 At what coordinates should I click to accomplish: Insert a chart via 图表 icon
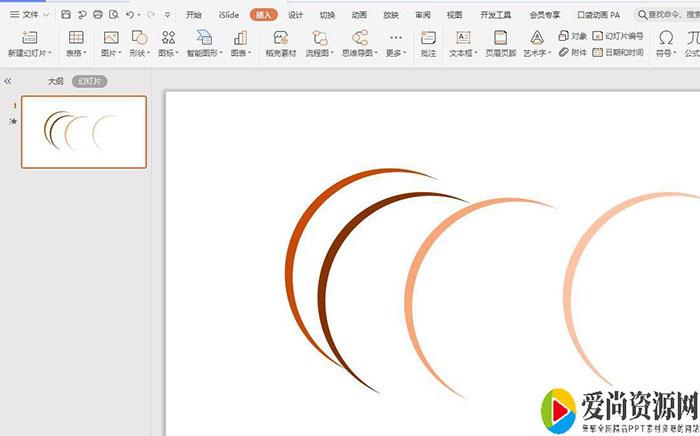tap(240, 38)
